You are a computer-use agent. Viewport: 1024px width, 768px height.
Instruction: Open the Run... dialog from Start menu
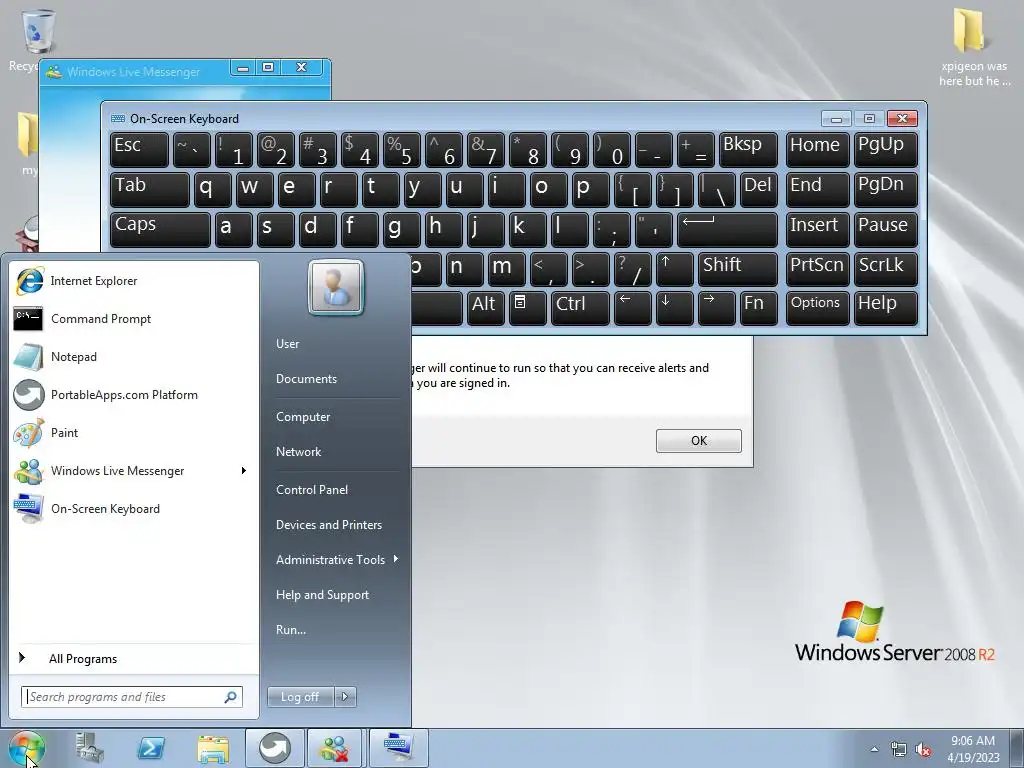pyautogui.click(x=291, y=630)
